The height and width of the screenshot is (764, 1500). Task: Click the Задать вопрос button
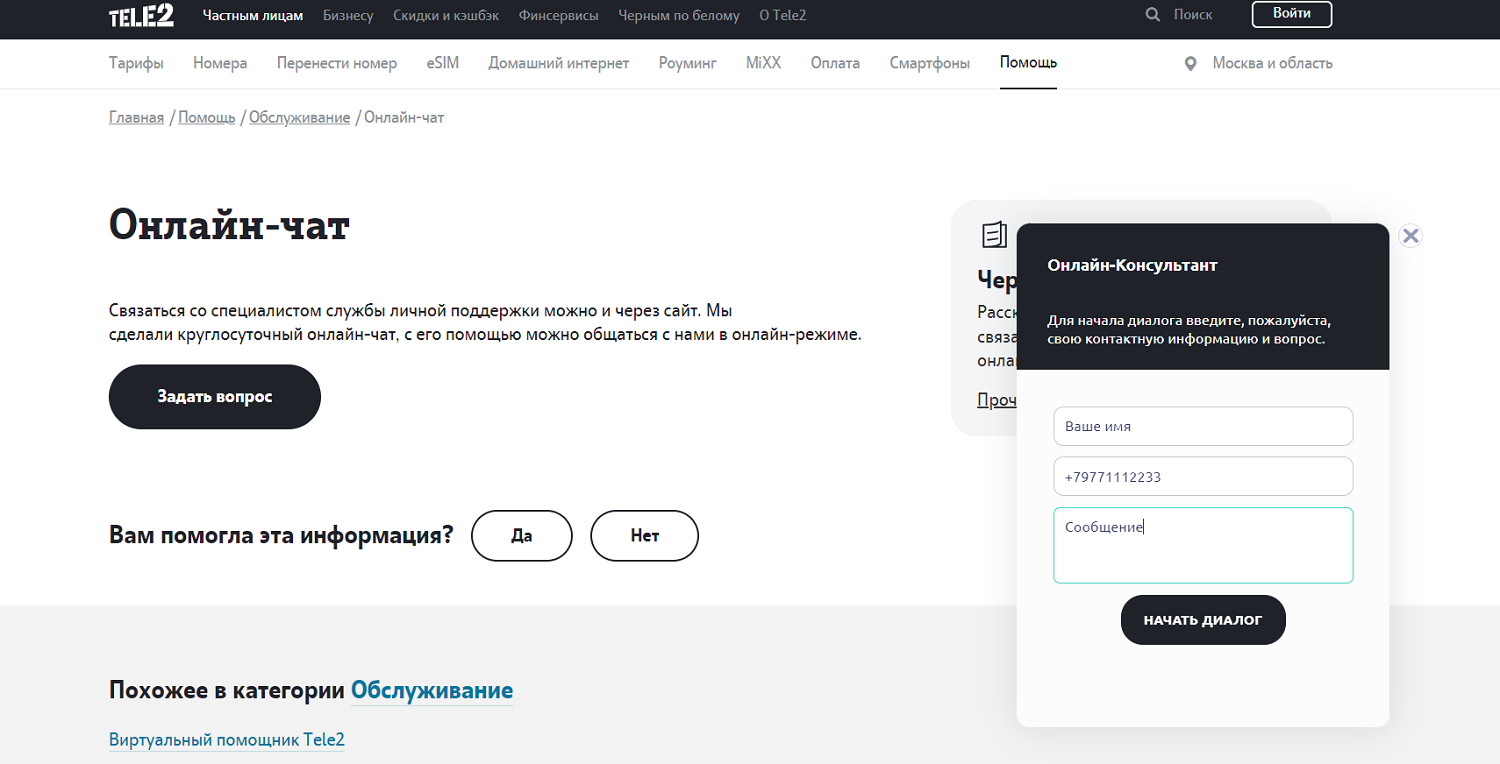(x=215, y=397)
